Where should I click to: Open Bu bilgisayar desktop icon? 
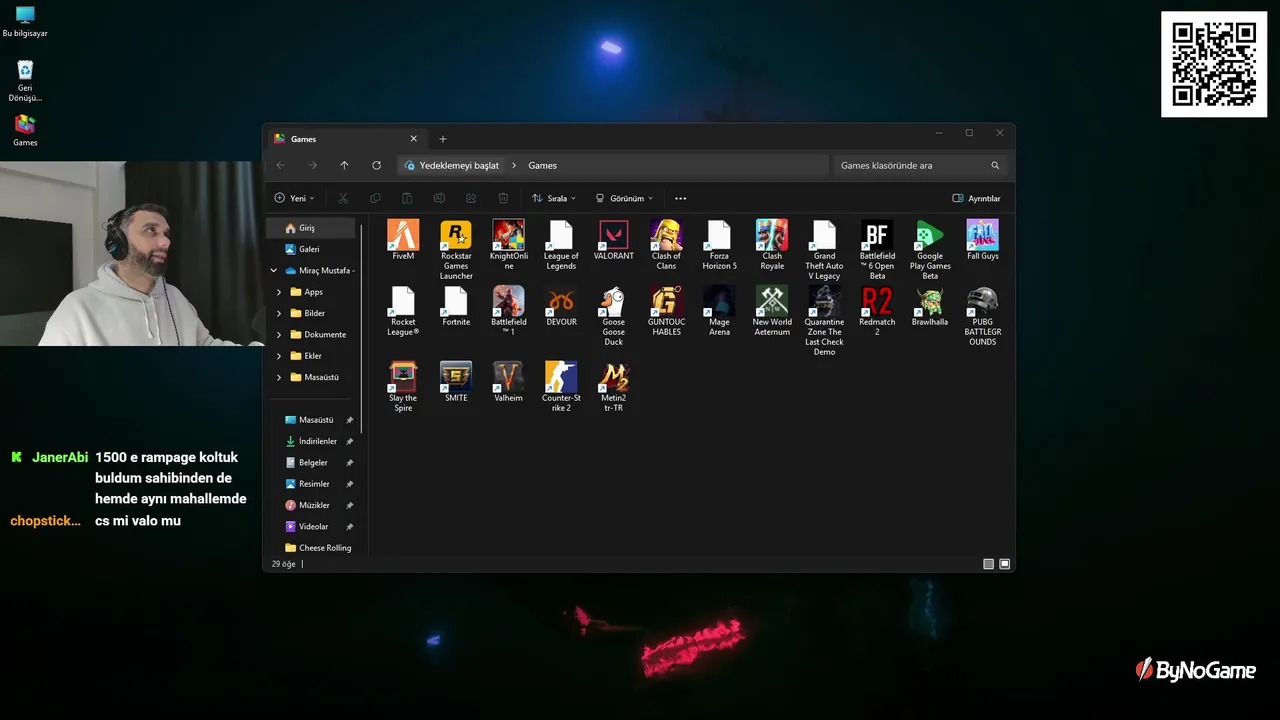(25, 22)
